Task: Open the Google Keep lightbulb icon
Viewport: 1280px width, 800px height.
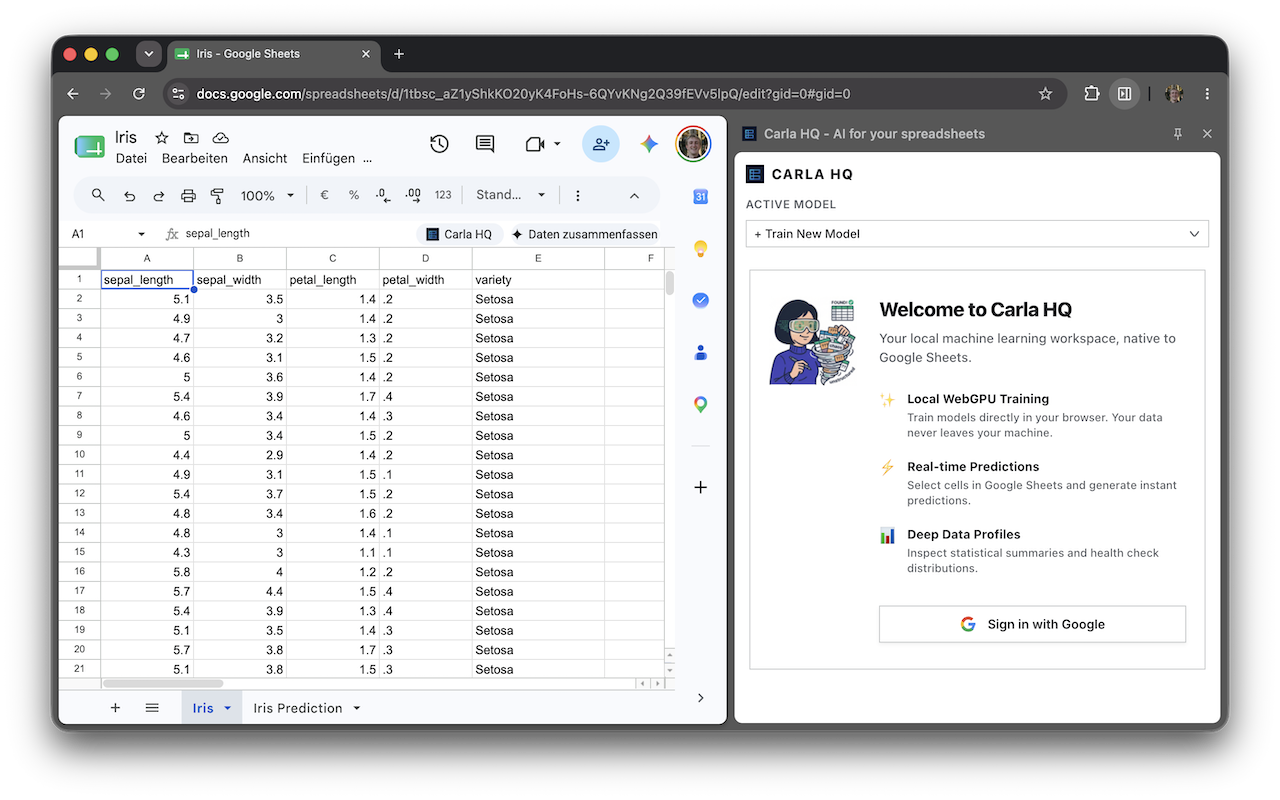Action: (701, 248)
